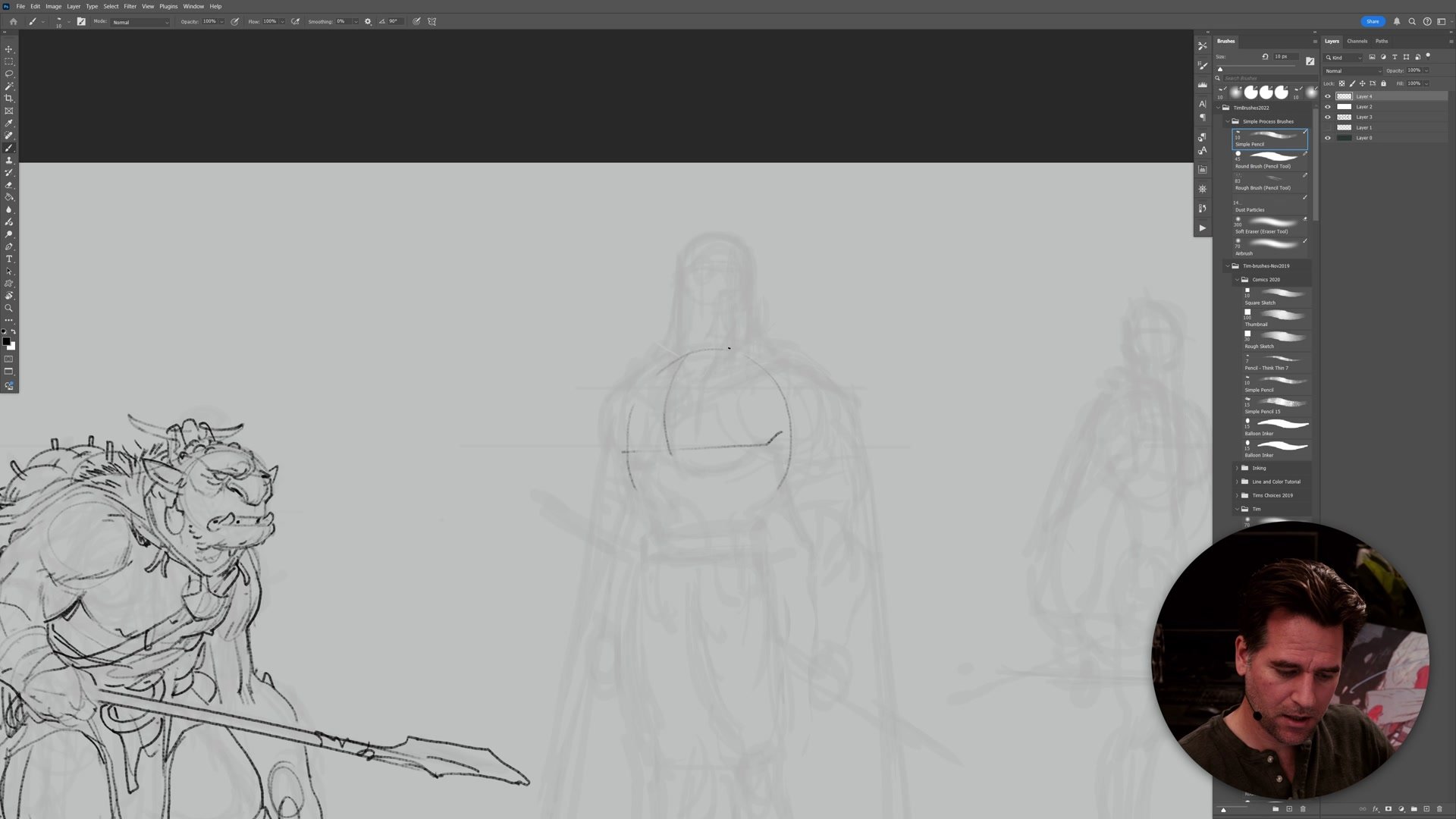Screen dimensions: 1456x819
Task: Click the lock all layer icon
Action: pos(1383,83)
